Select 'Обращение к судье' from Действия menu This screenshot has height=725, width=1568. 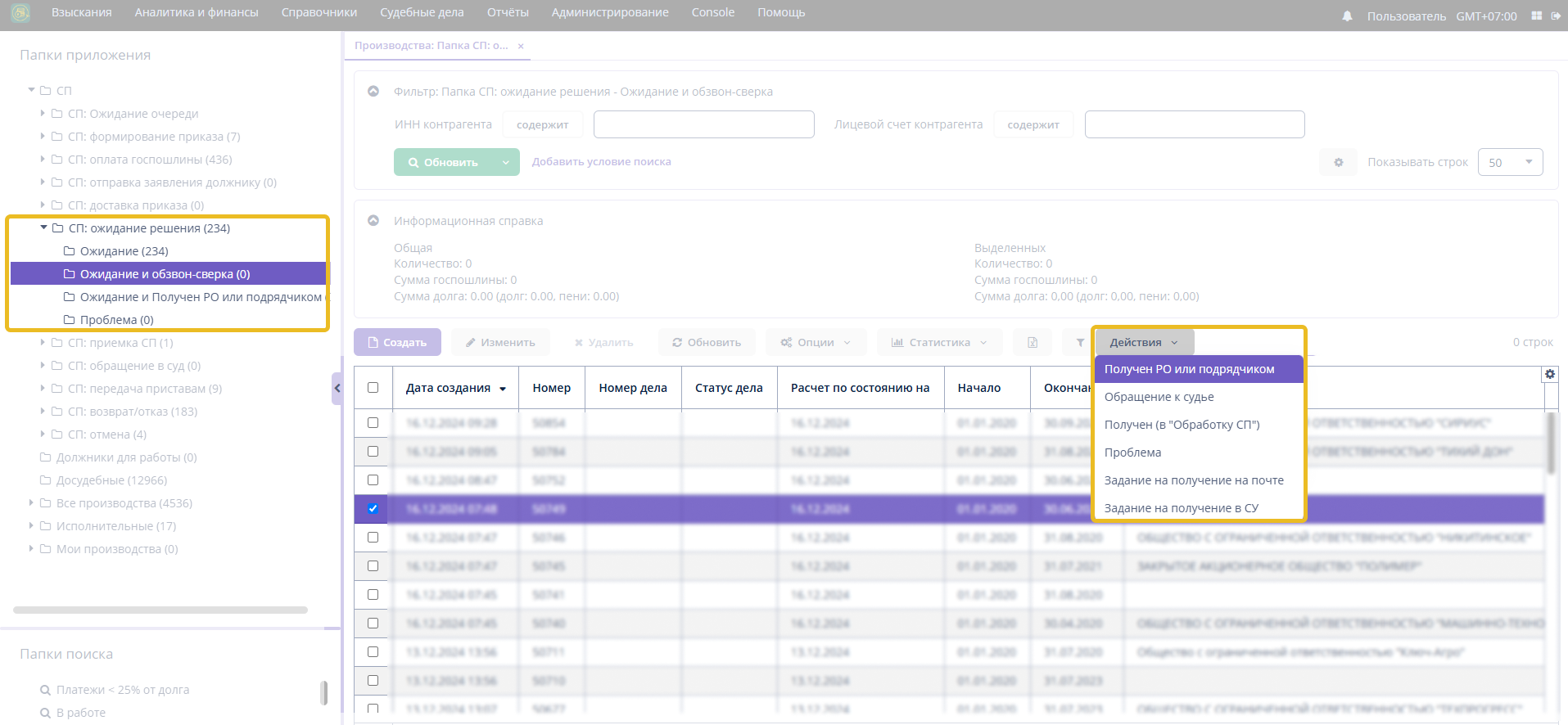coord(1159,397)
